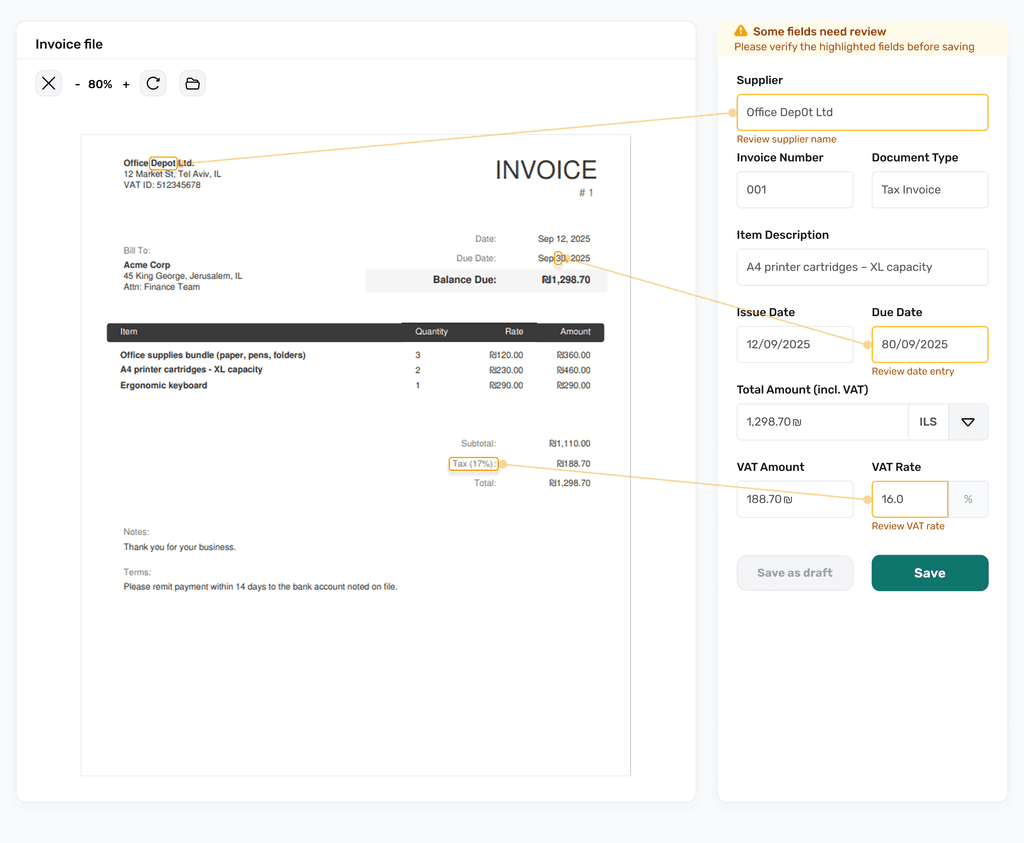The height and width of the screenshot is (843, 1024).
Task: Close the invoice file preview with the X icon
Action: pyautogui.click(x=48, y=83)
